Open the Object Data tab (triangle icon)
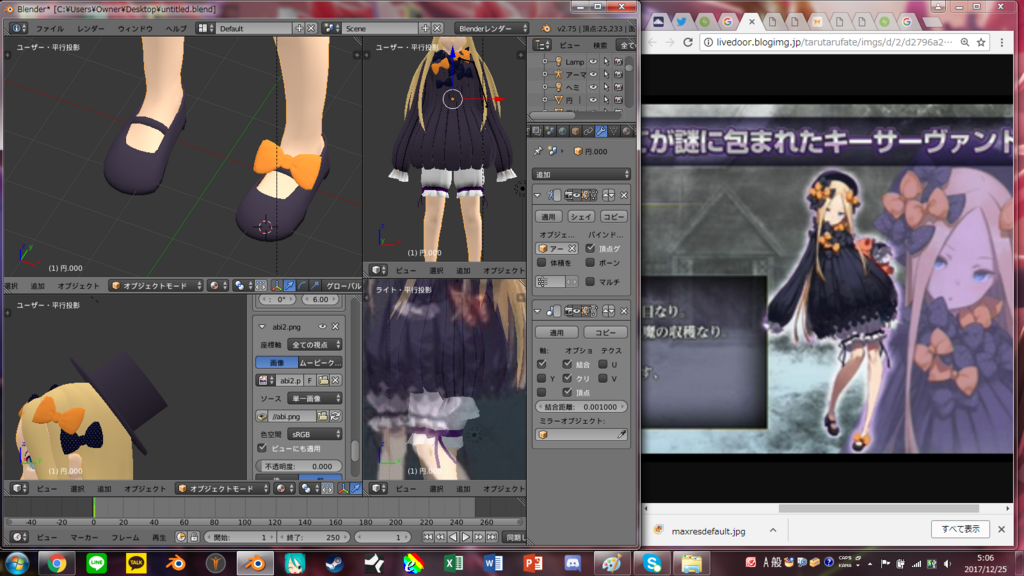The width and height of the screenshot is (1024, 576). point(614,131)
